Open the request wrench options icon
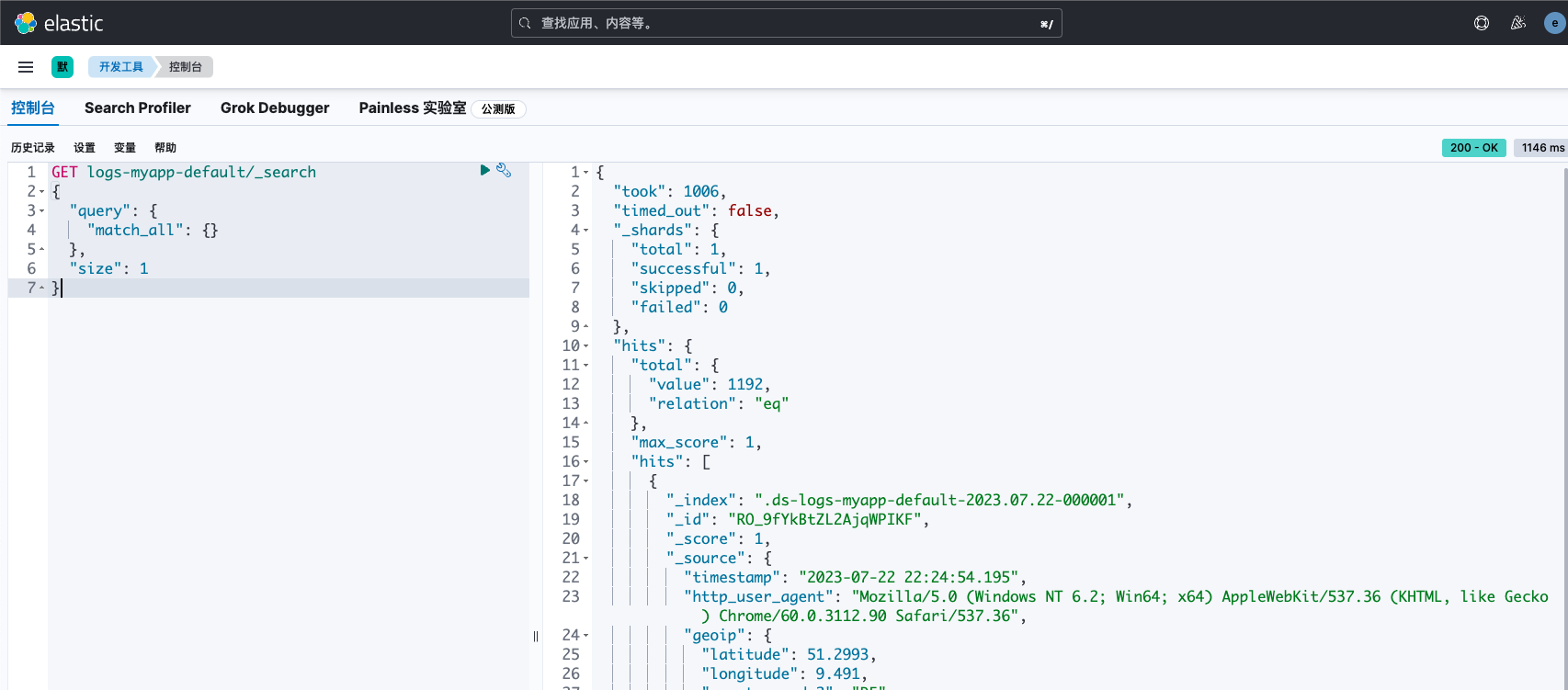 (504, 170)
